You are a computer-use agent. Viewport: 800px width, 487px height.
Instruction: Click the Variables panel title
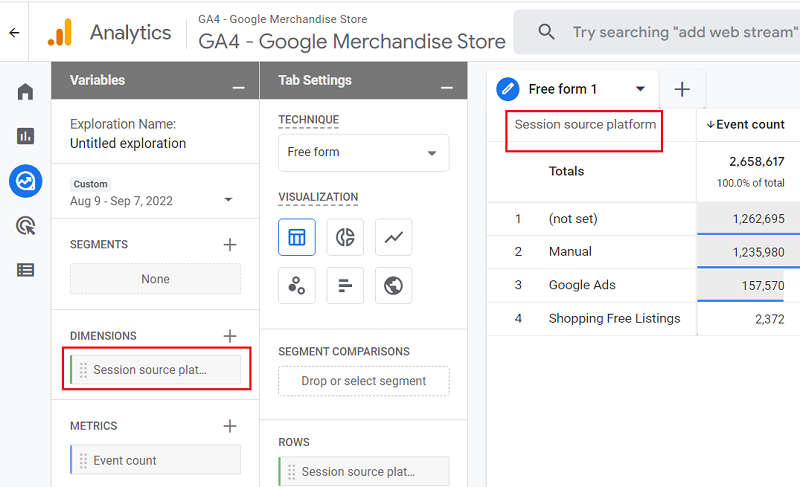pyautogui.click(x=97, y=80)
